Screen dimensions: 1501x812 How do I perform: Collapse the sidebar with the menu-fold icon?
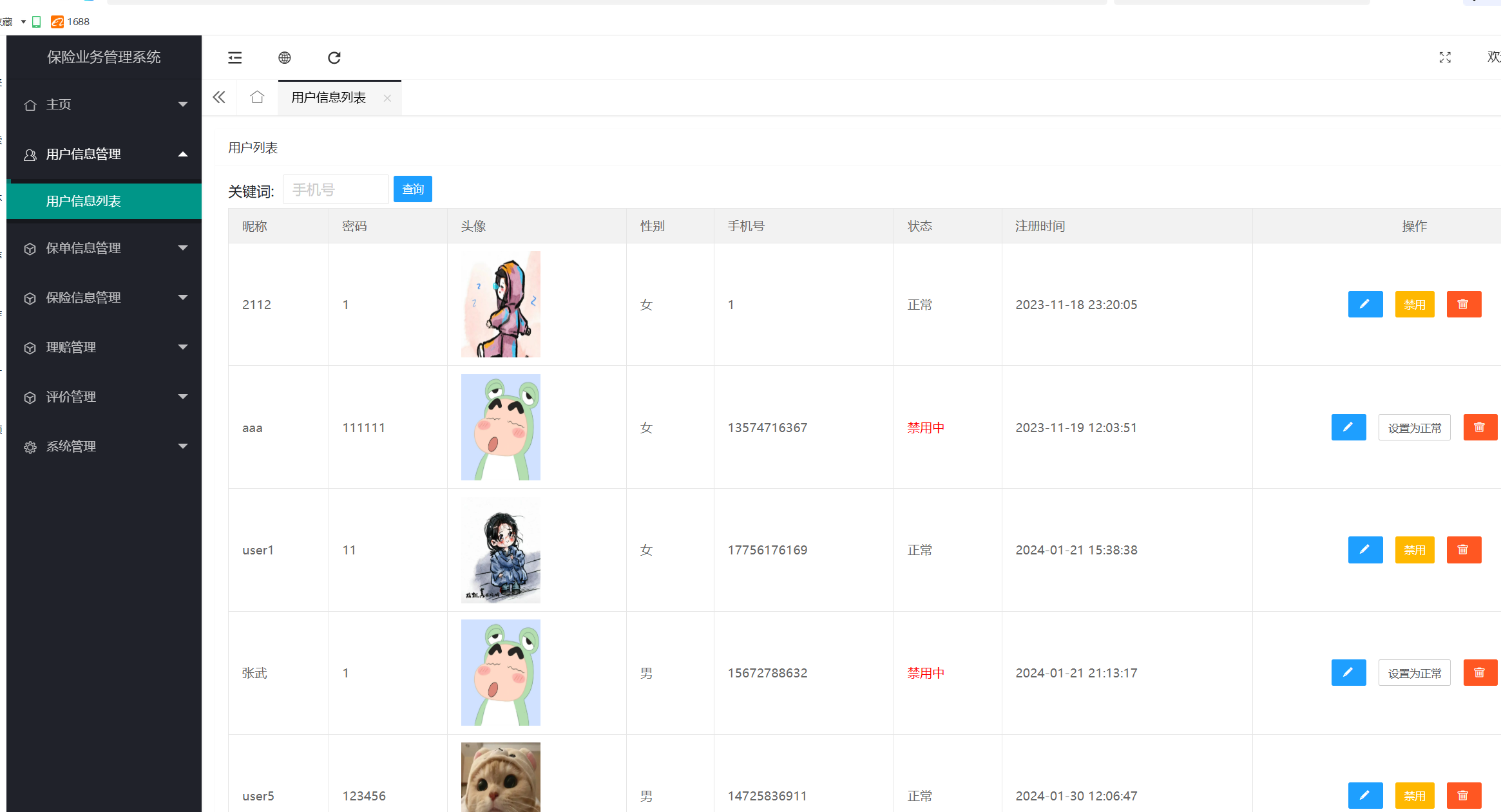coord(235,58)
